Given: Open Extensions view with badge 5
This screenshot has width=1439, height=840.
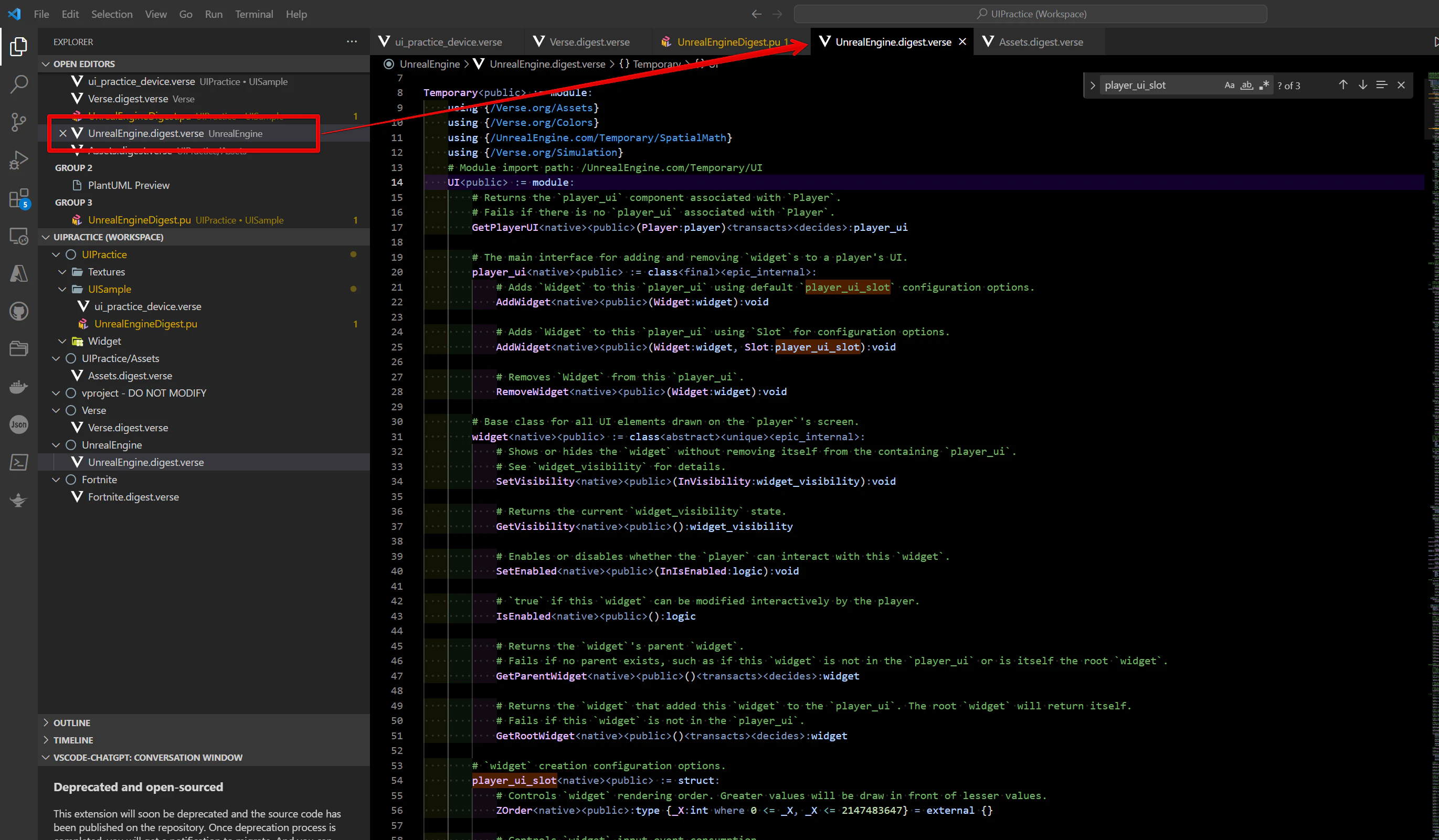Looking at the screenshot, I should tap(18, 198).
